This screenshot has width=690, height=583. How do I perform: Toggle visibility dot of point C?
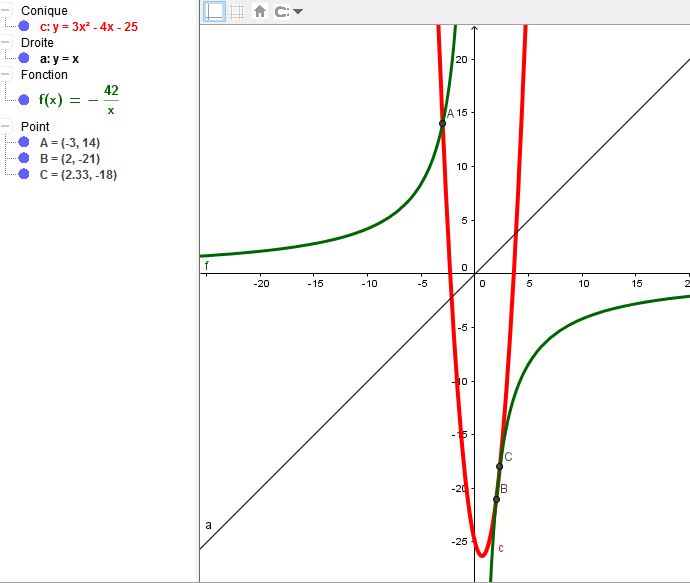pos(24,175)
